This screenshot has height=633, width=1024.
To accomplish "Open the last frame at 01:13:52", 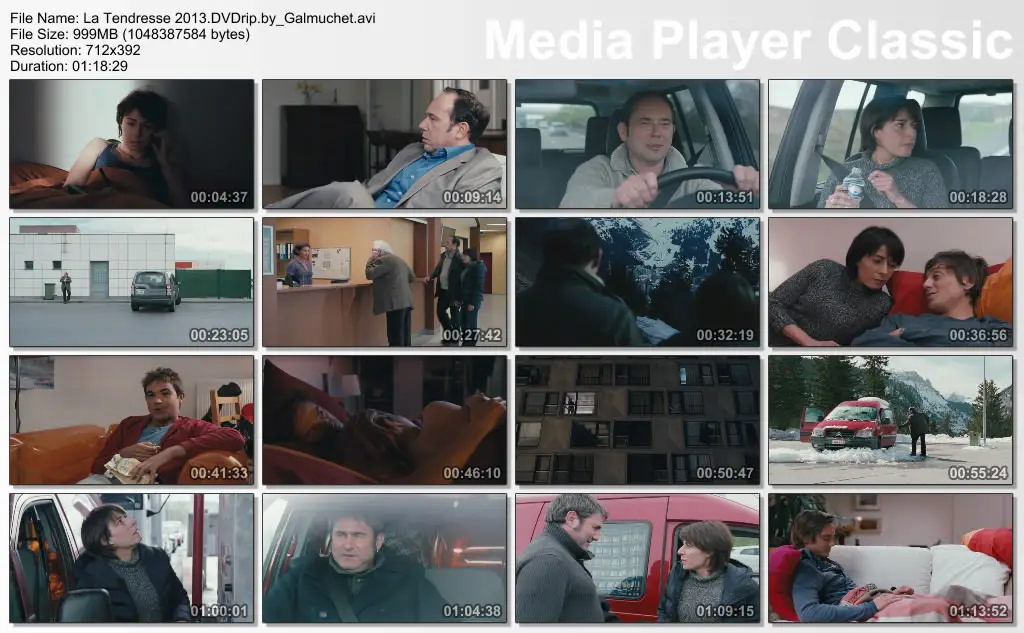I will pos(891,558).
